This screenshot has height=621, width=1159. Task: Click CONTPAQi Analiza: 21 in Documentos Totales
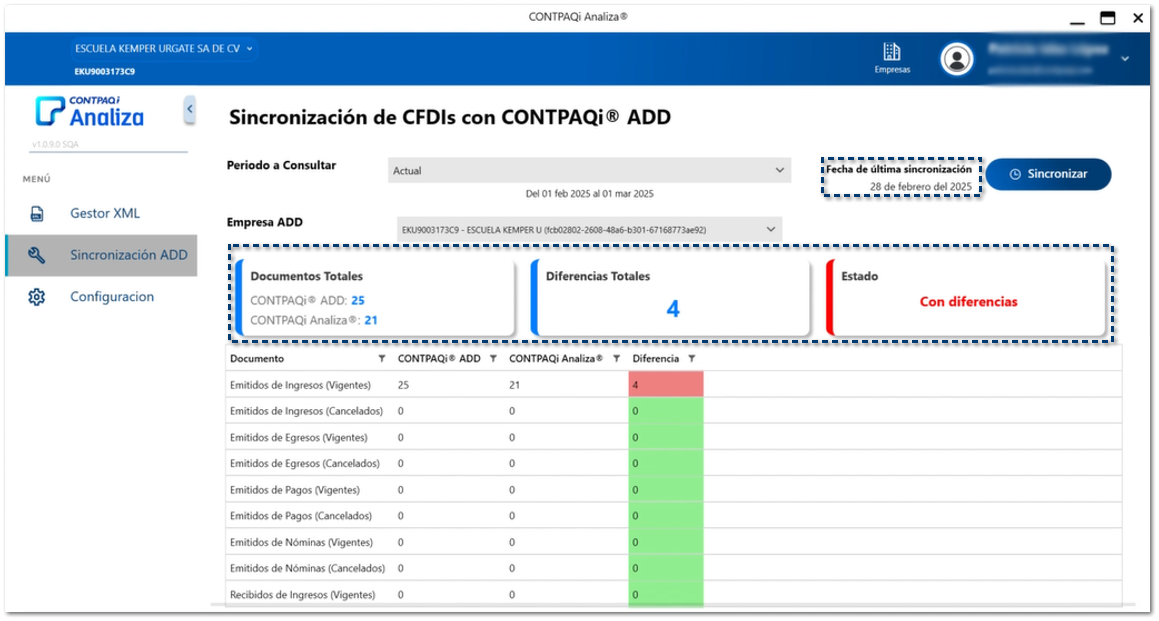pos(314,320)
